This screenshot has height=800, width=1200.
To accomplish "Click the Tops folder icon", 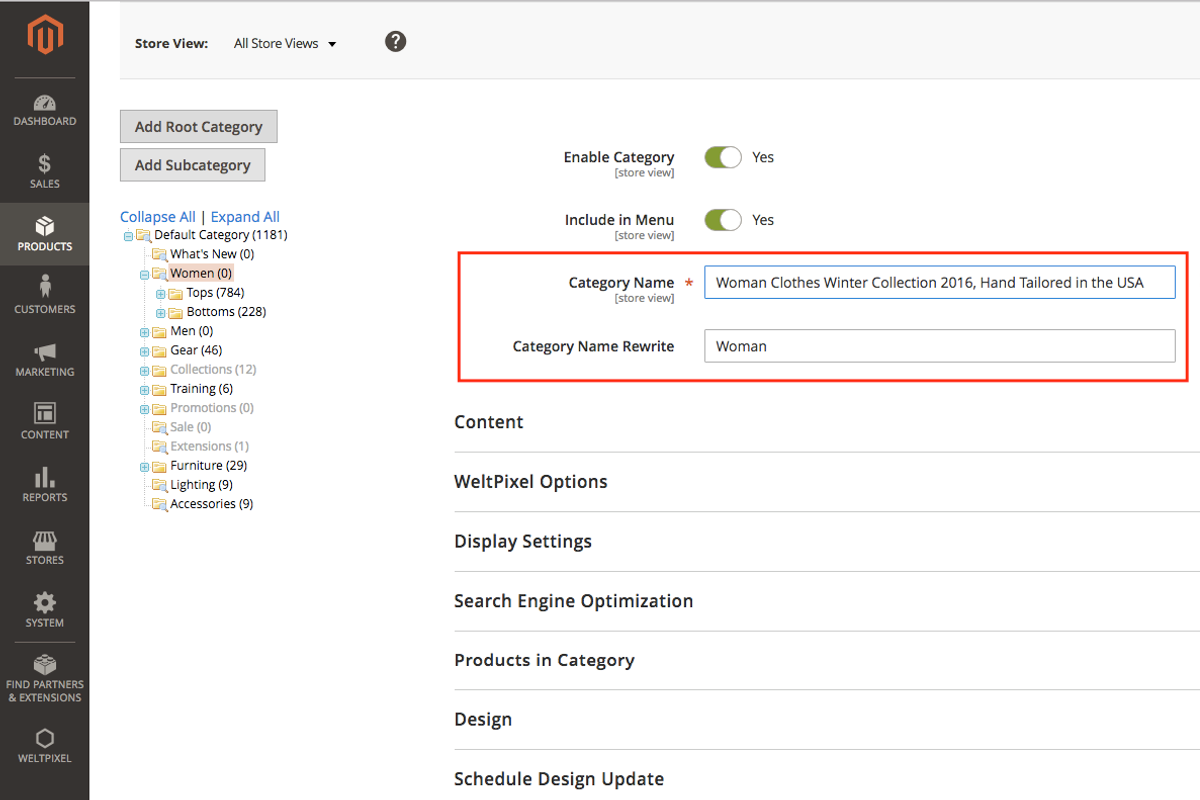I will [x=176, y=293].
